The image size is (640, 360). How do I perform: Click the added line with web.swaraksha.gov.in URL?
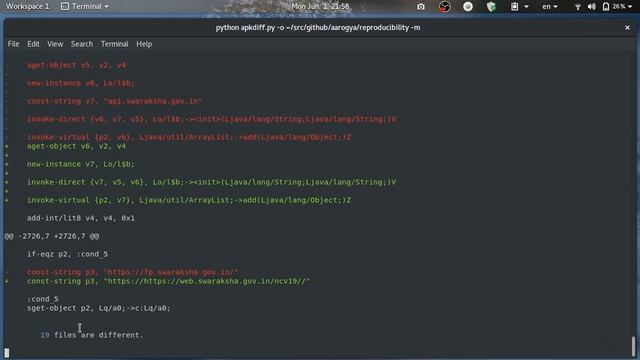coord(169,281)
